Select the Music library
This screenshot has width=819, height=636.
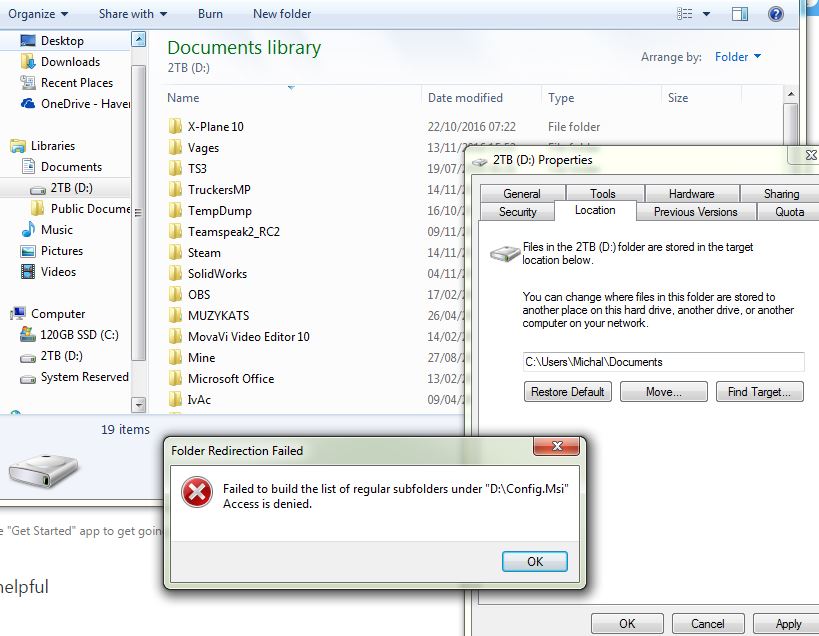56,230
